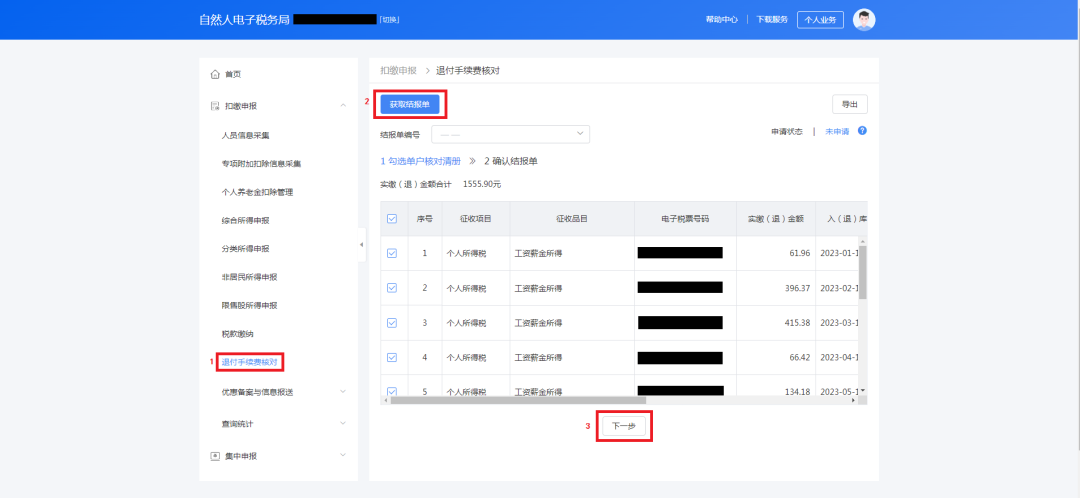Select 税款缴纳 in the sidebar
1080x498 pixels.
coord(237,333)
